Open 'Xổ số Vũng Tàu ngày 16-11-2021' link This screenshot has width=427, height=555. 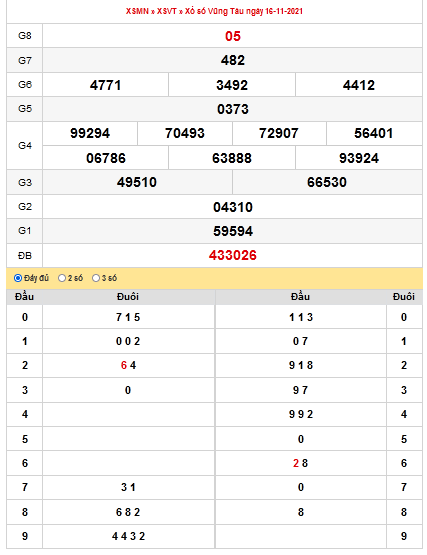pos(244,11)
